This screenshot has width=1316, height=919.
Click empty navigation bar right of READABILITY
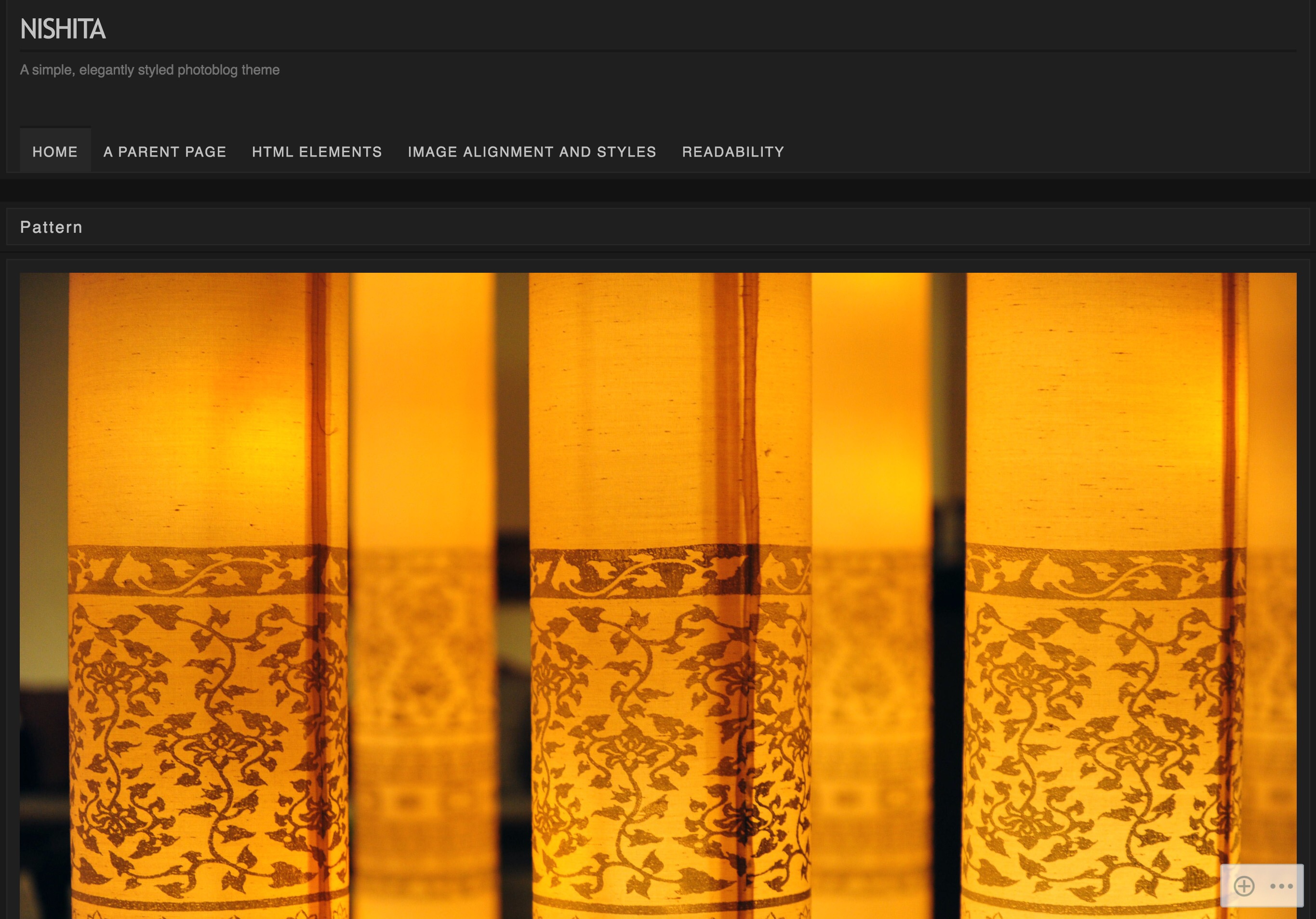[1032, 151]
